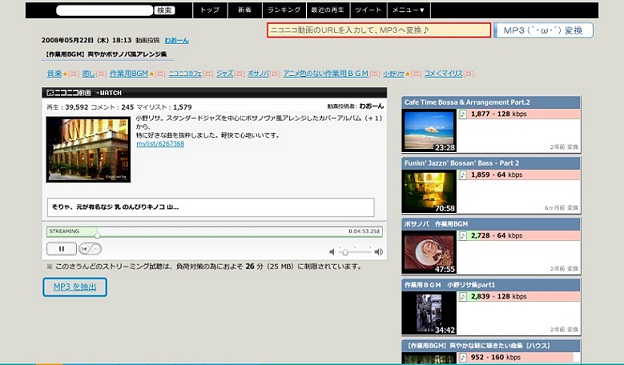Click music note icon on Funkn' Jazzn' card

[463, 175]
